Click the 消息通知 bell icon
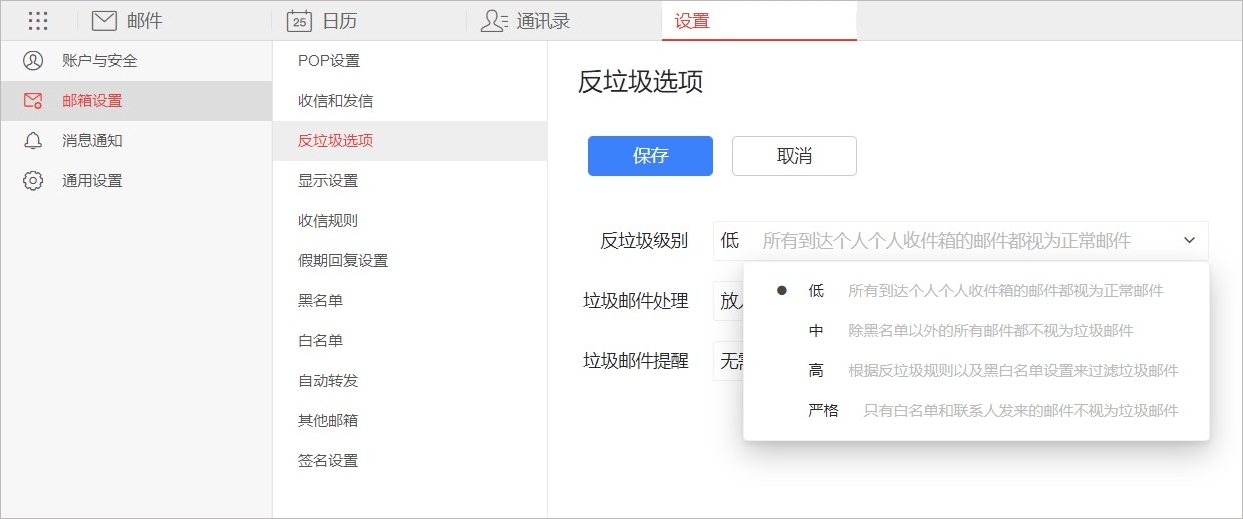 (x=33, y=141)
